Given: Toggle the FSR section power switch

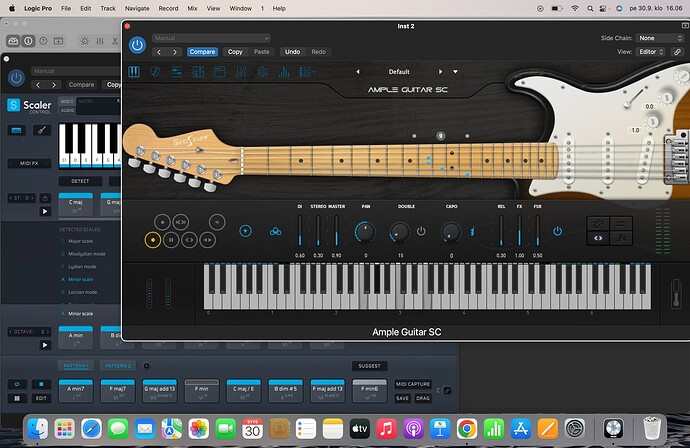Looking at the screenshot, I should (557, 231).
